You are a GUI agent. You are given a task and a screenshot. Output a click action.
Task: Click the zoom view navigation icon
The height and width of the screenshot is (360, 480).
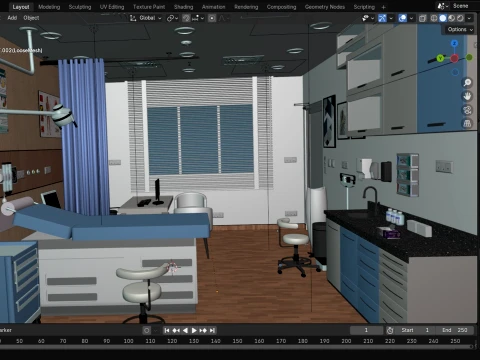coord(467,82)
